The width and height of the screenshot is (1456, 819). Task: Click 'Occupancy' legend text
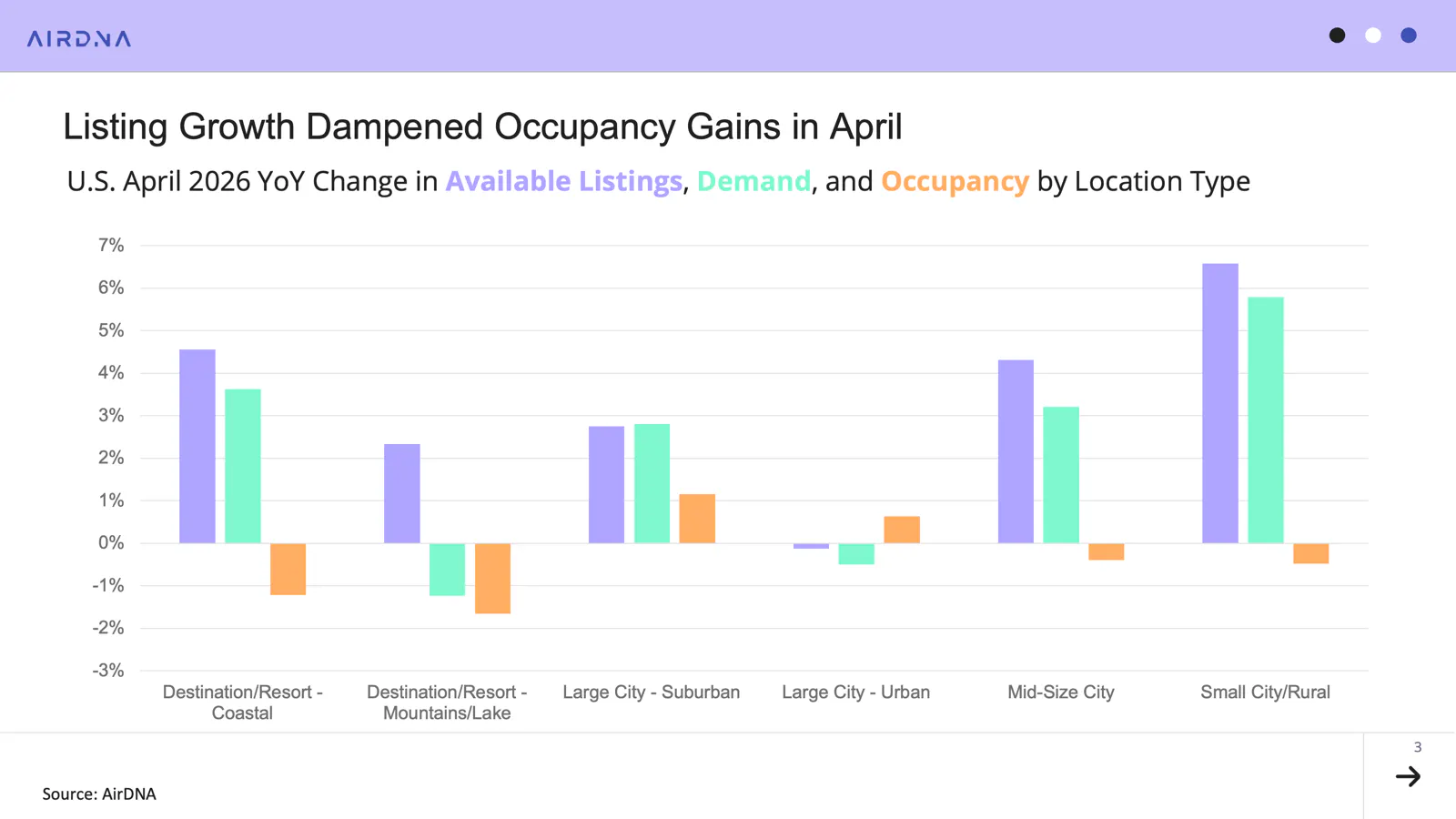[955, 181]
